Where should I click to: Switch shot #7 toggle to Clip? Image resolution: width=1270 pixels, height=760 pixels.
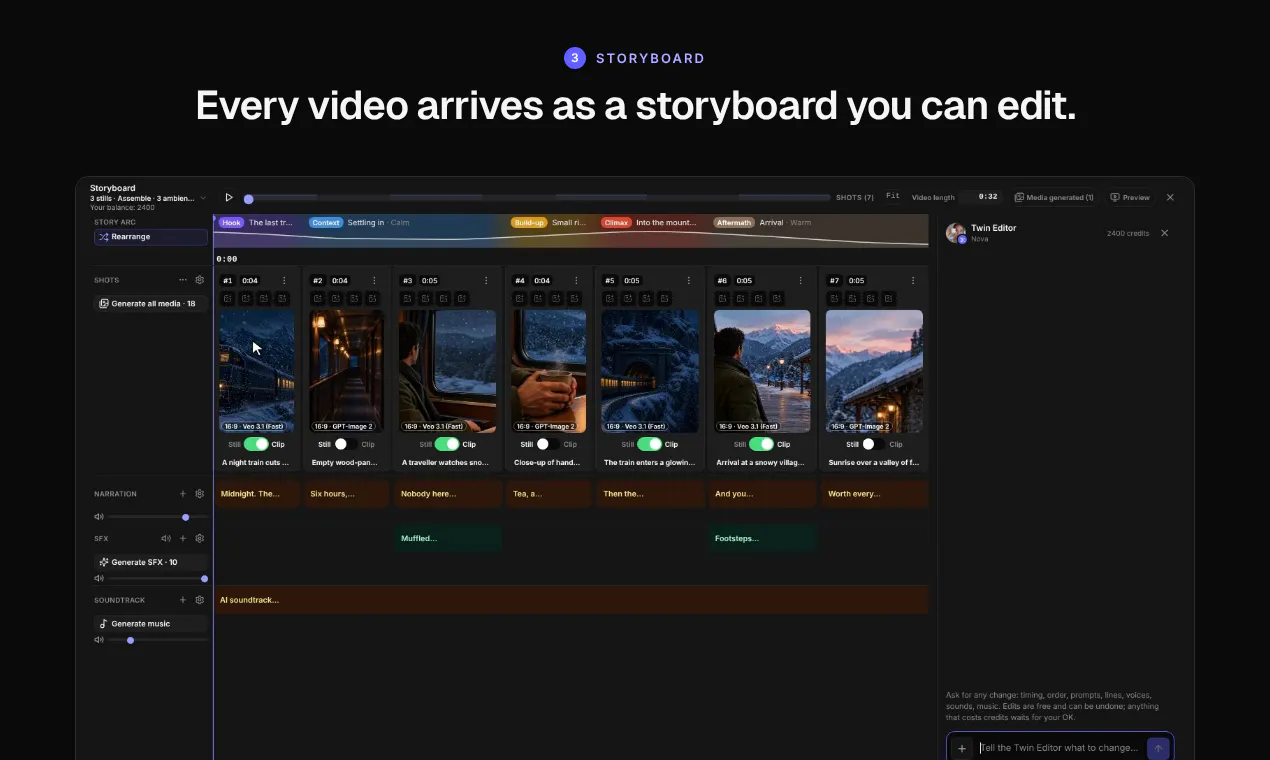pyautogui.click(x=873, y=444)
